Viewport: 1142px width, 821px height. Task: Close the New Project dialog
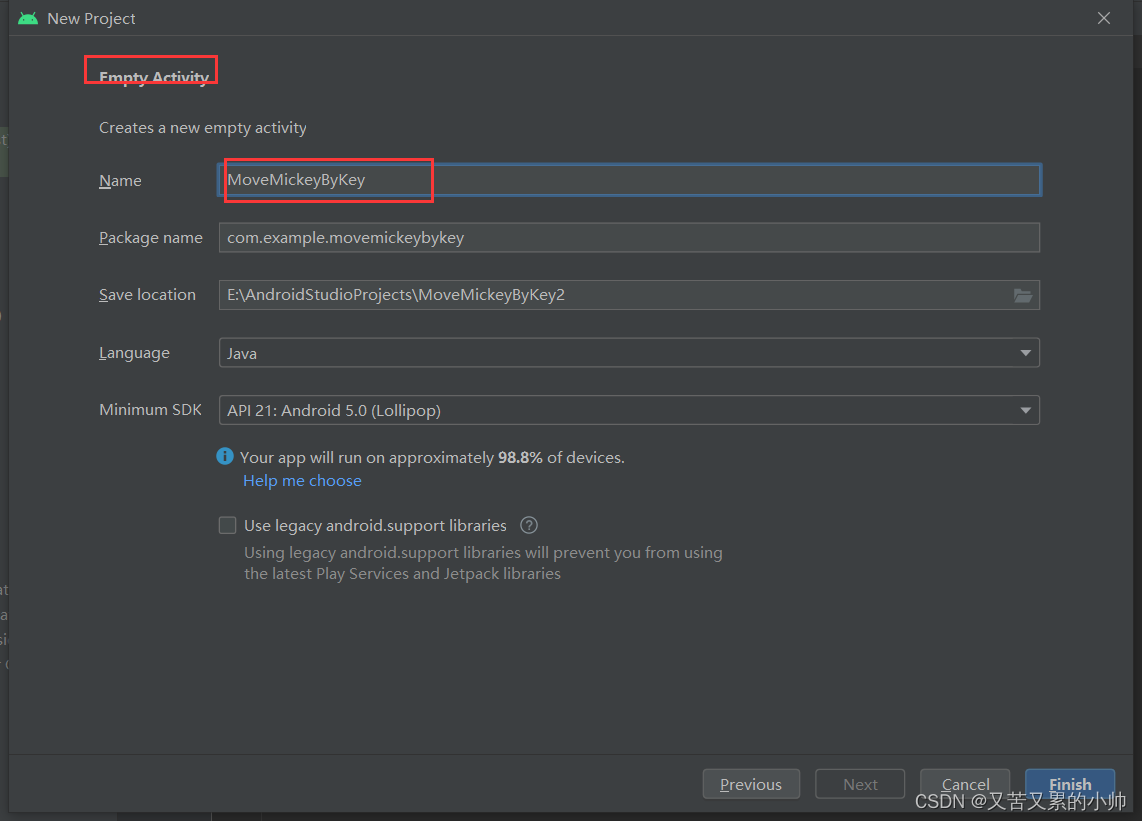point(1104,18)
